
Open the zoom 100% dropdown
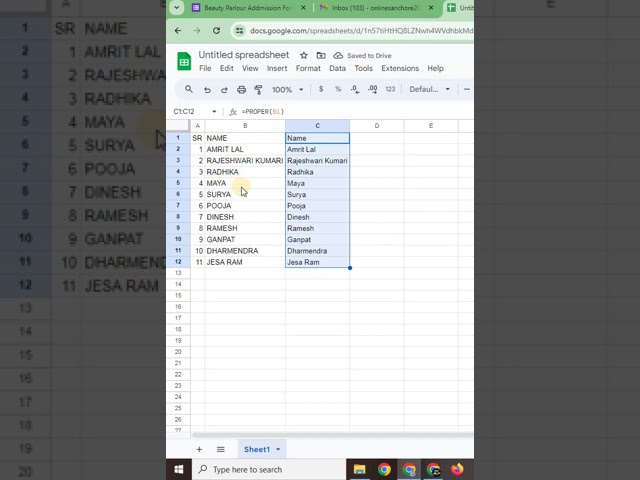tap(287, 89)
